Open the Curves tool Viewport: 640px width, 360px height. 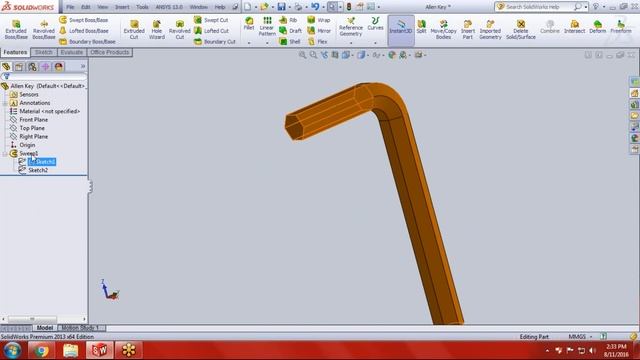click(375, 24)
